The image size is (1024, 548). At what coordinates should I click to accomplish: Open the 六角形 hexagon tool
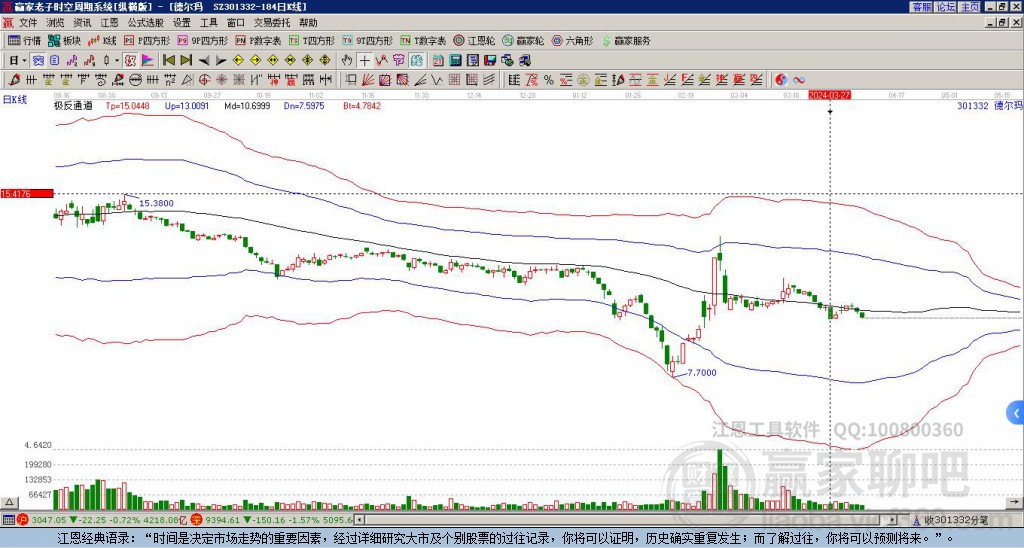(x=572, y=40)
